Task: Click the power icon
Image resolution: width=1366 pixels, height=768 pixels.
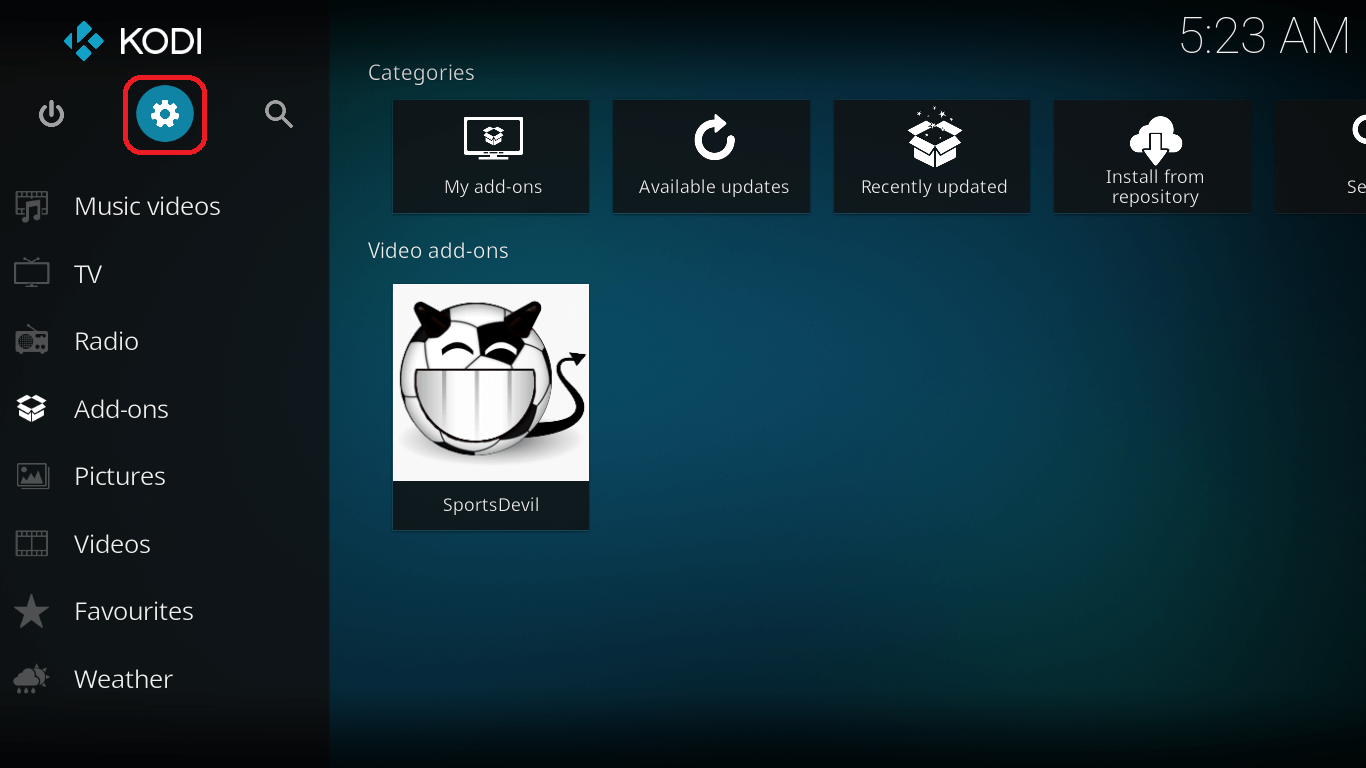Action: 51,115
